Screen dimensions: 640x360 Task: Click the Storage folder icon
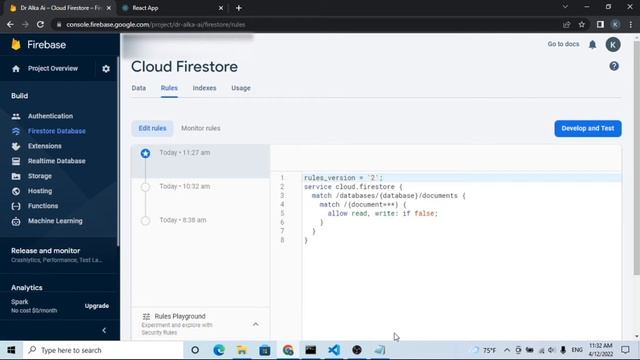(16, 176)
